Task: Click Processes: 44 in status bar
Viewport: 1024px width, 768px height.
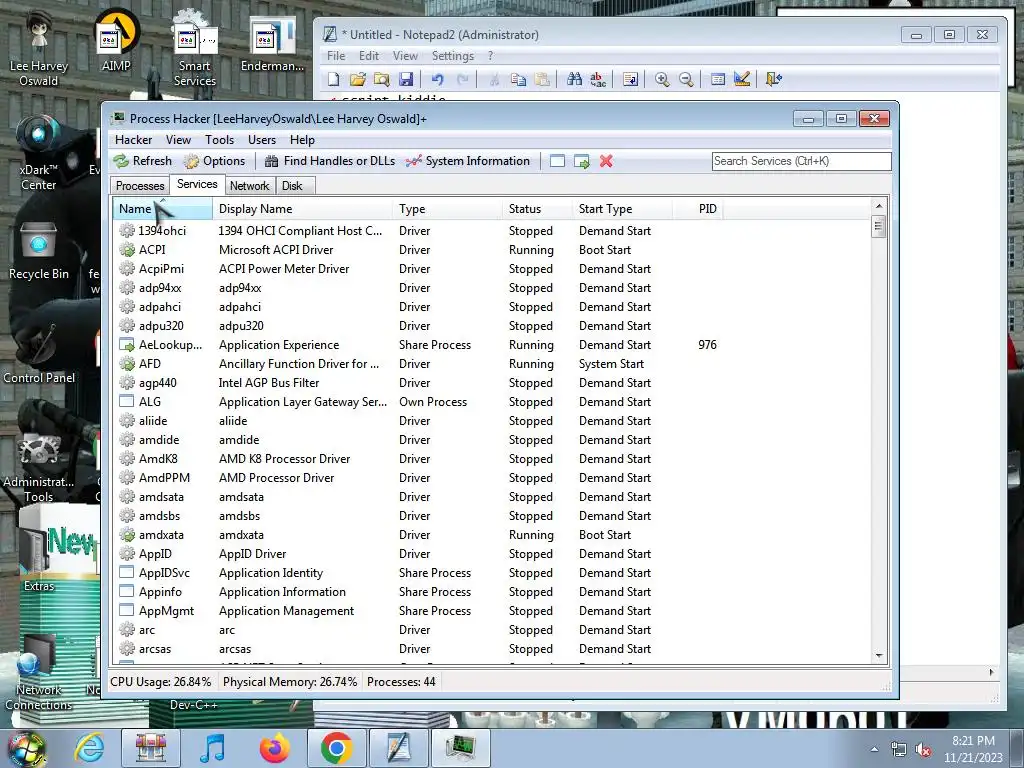Action: coord(401,682)
